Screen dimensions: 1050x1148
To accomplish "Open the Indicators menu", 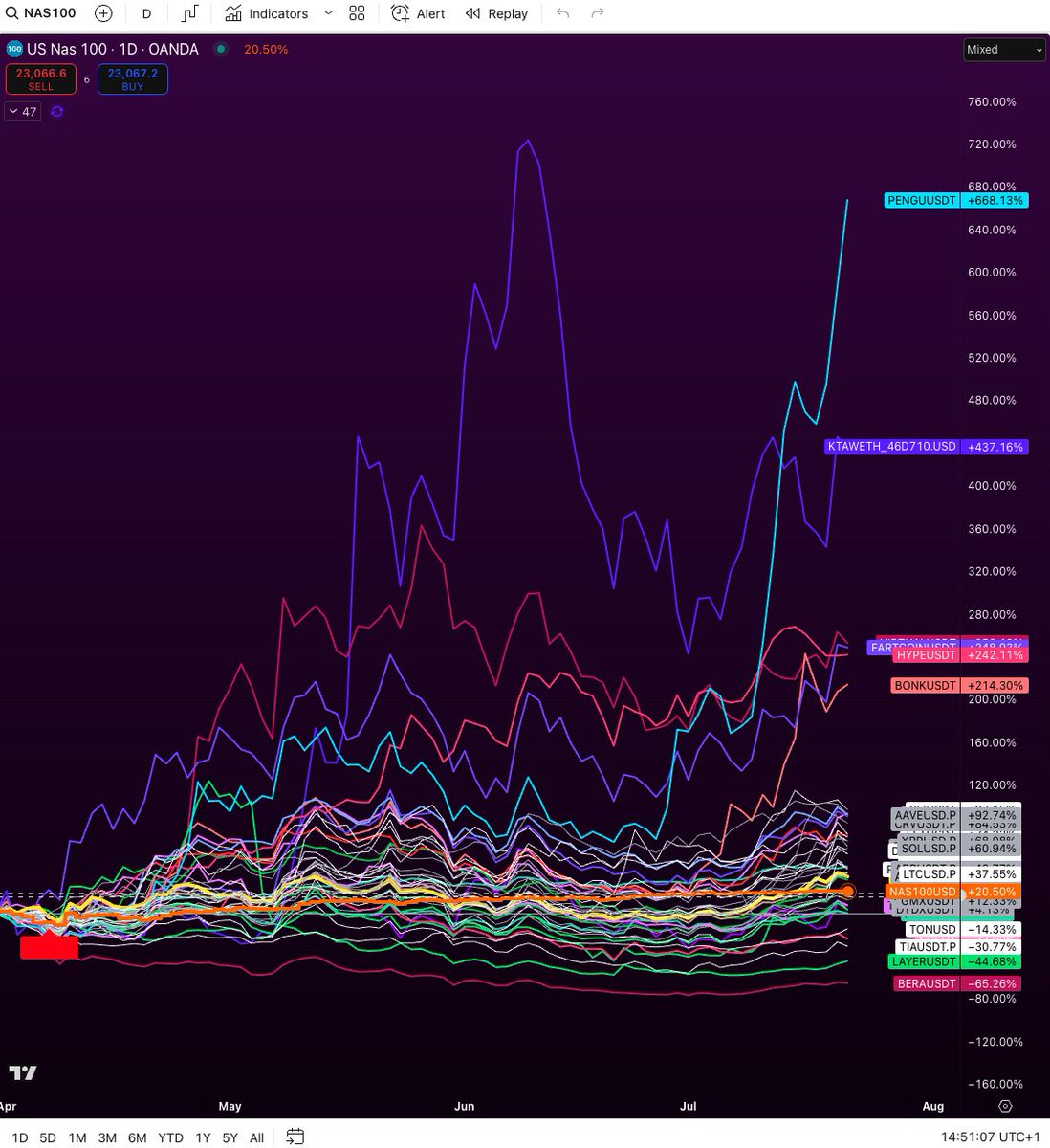I will coord(267,13).
